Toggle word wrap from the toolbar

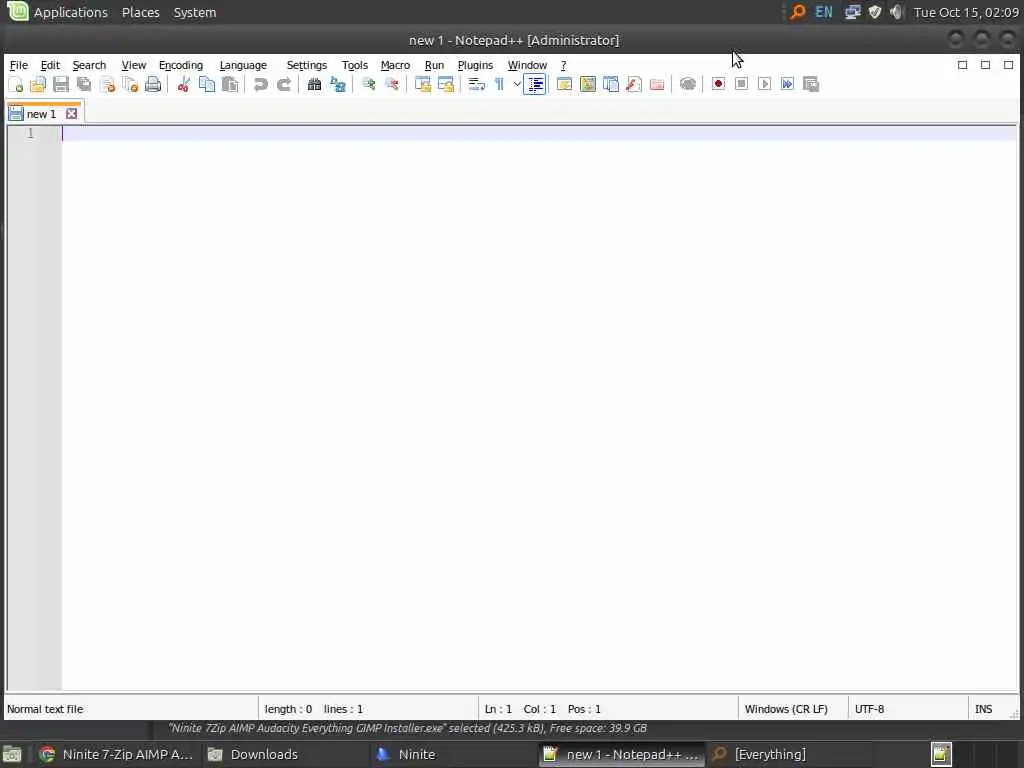click(x=477, y=84)
